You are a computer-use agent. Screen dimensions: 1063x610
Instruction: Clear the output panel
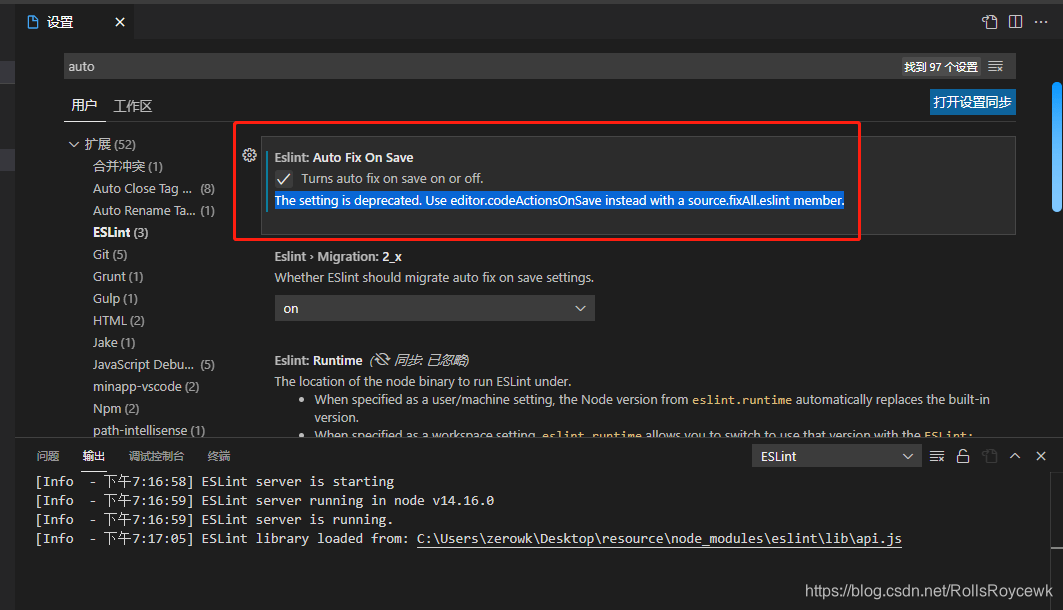point(937,456)
